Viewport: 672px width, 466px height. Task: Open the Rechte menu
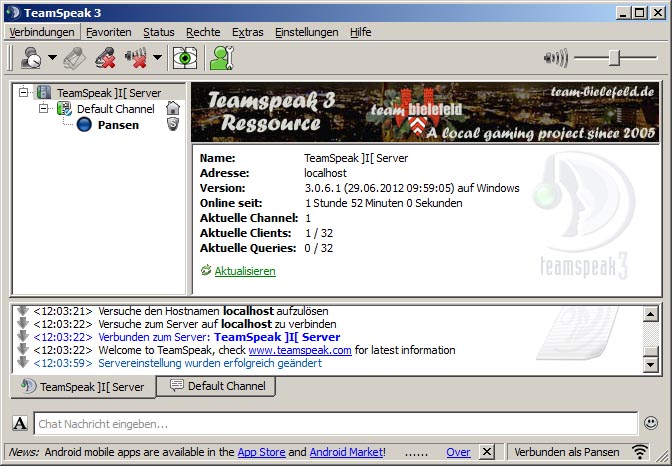coord(203,32)
